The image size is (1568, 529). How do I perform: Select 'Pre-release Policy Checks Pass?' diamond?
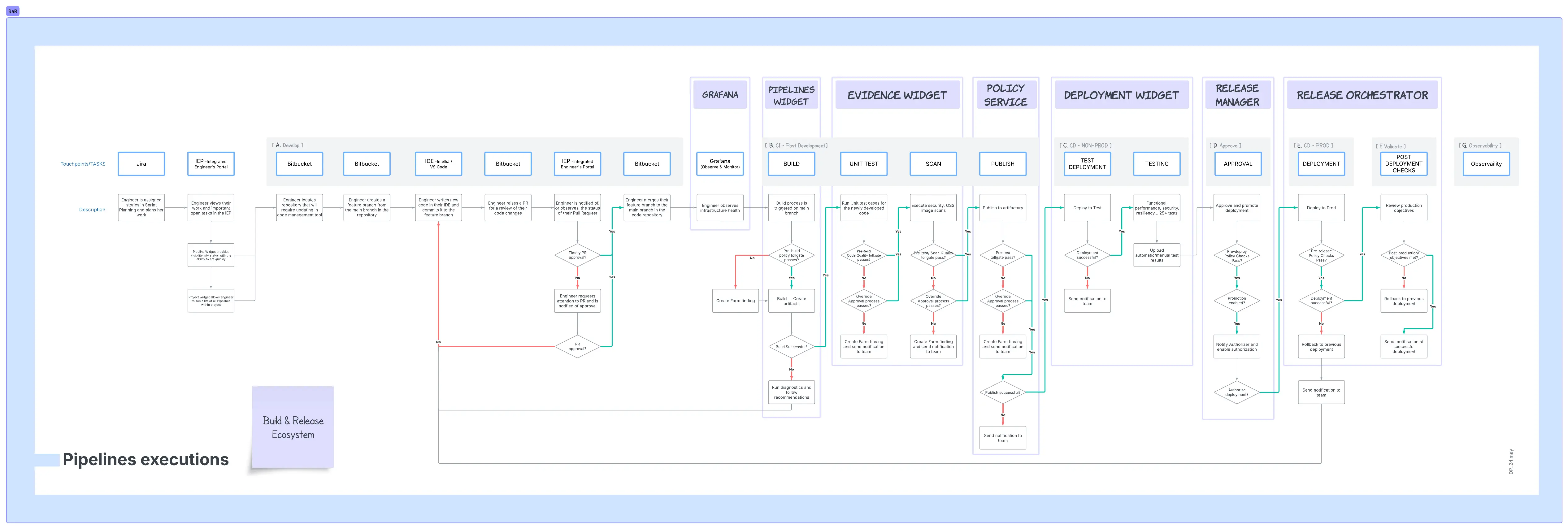1321,255
